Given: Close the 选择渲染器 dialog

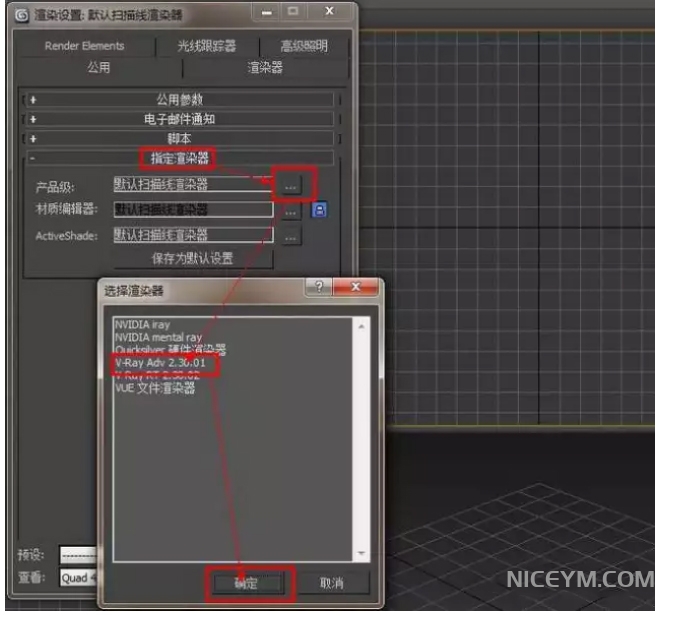Looking at the screenshot, I should [x=356, y=287].
